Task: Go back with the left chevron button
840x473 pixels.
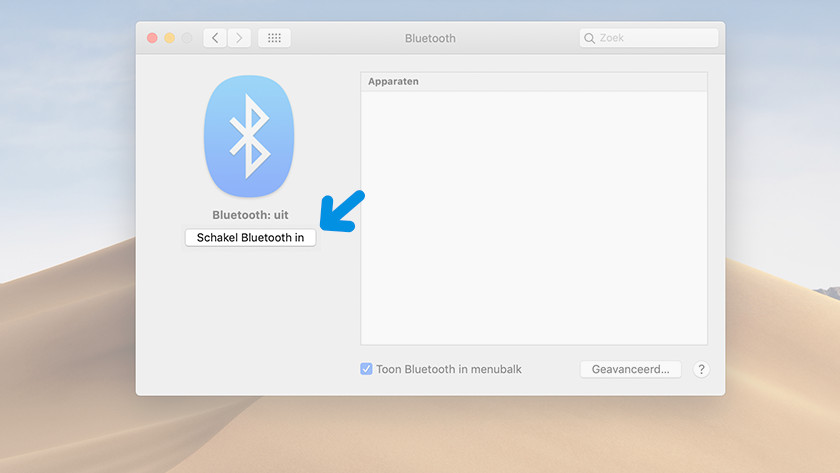Action: [215, 38]
